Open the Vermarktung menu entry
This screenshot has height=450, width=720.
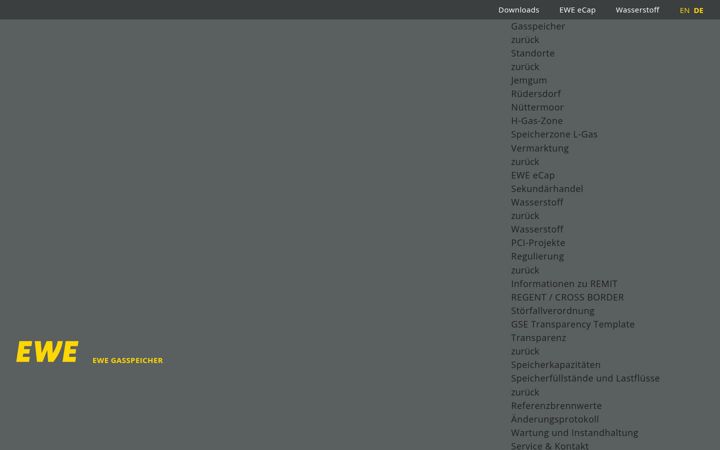540,148
